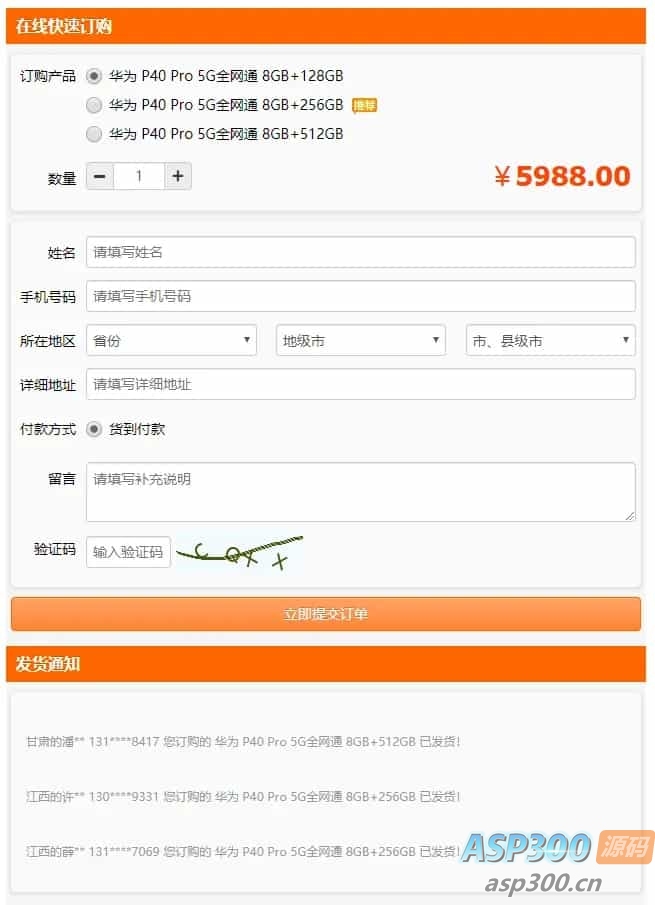
Task: Decrease quantity with the minus button
Action: coord(100,176)
